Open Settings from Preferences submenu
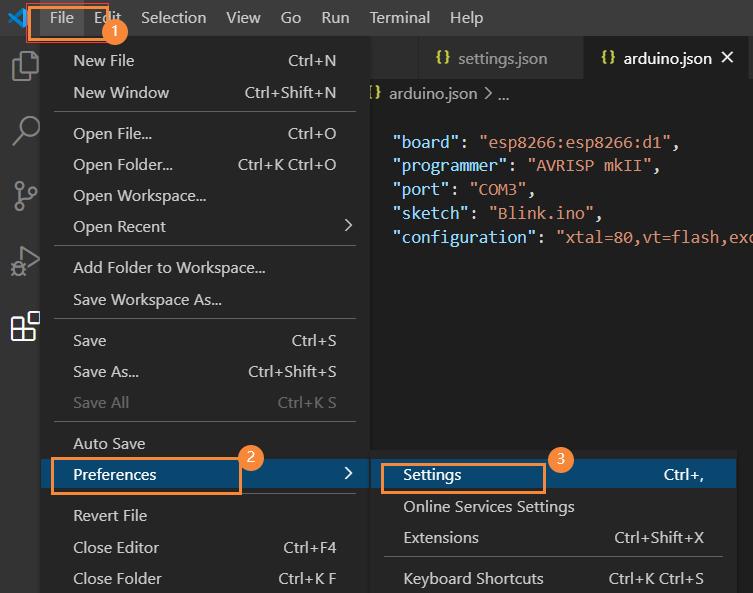Viewport: 753px width, 593px height. tap(553, 474)
